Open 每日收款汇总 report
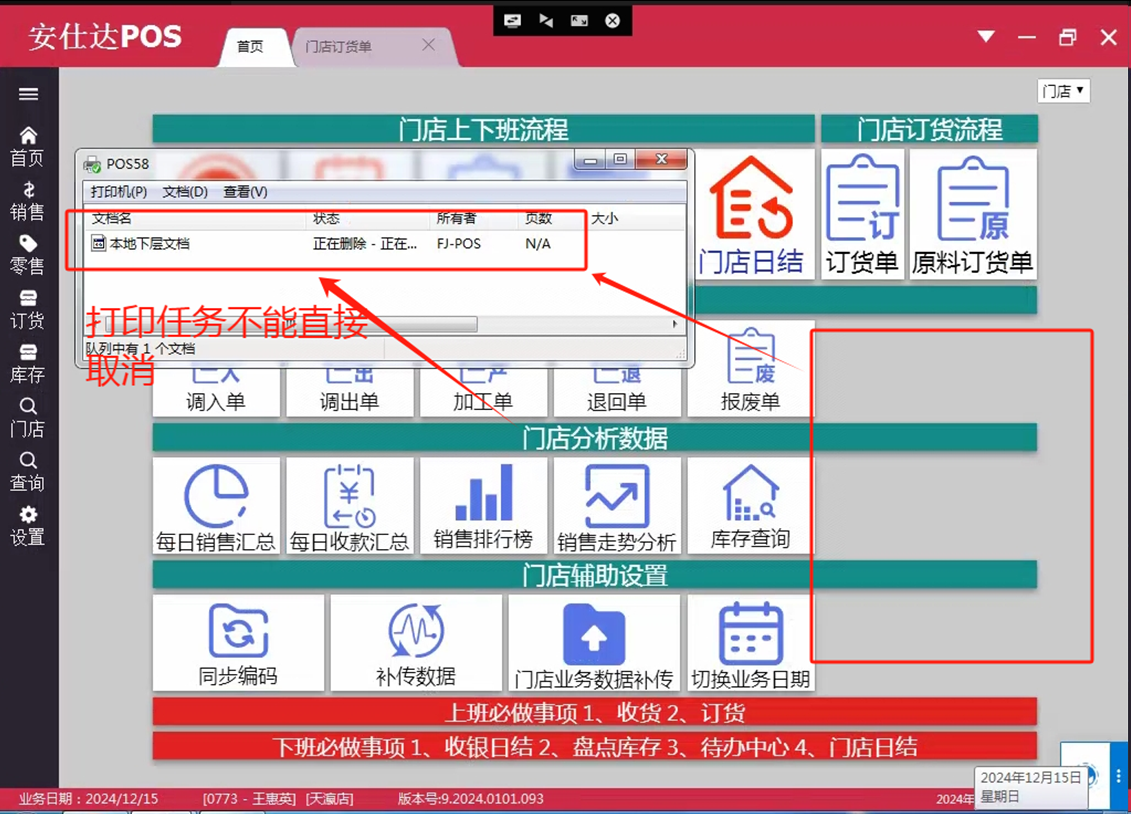 pos(349,505)
